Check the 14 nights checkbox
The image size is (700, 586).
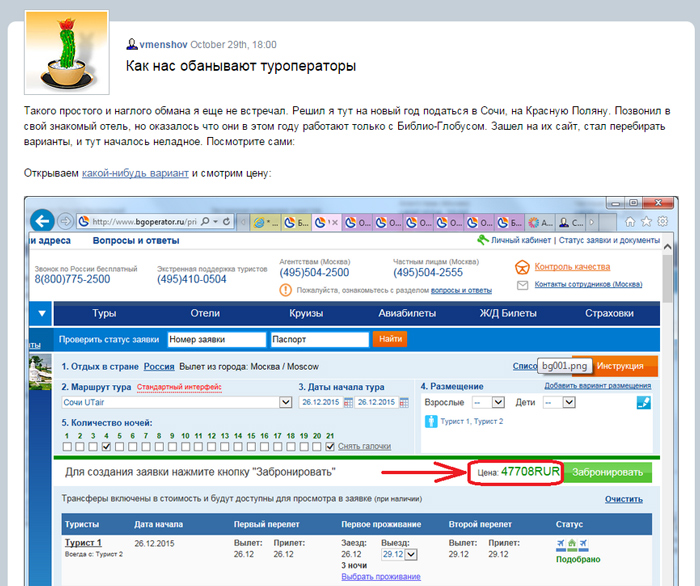click(x=238, y=446)
